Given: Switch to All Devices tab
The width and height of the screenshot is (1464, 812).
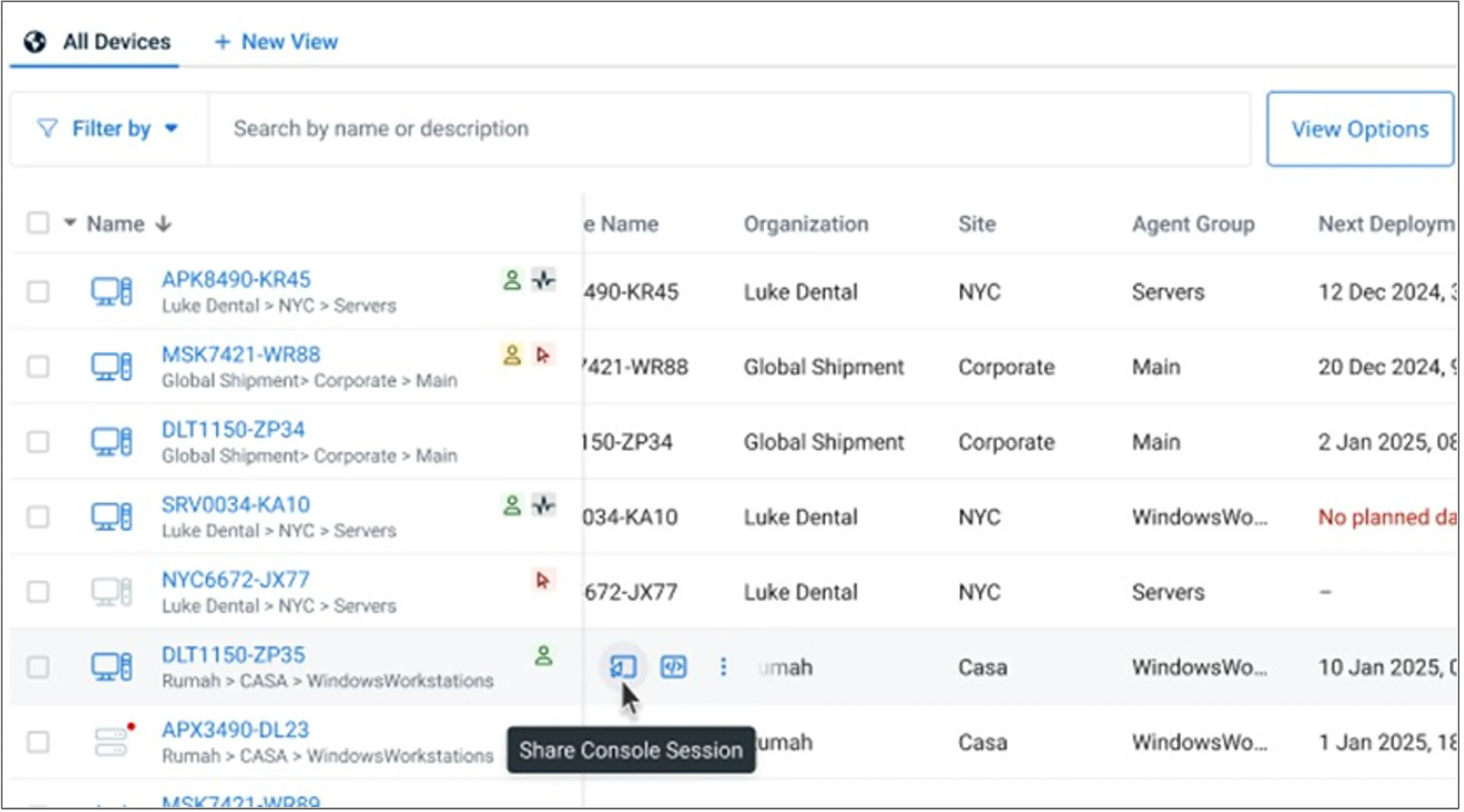Looking at the screenshot, I should (x=97, y=42).
